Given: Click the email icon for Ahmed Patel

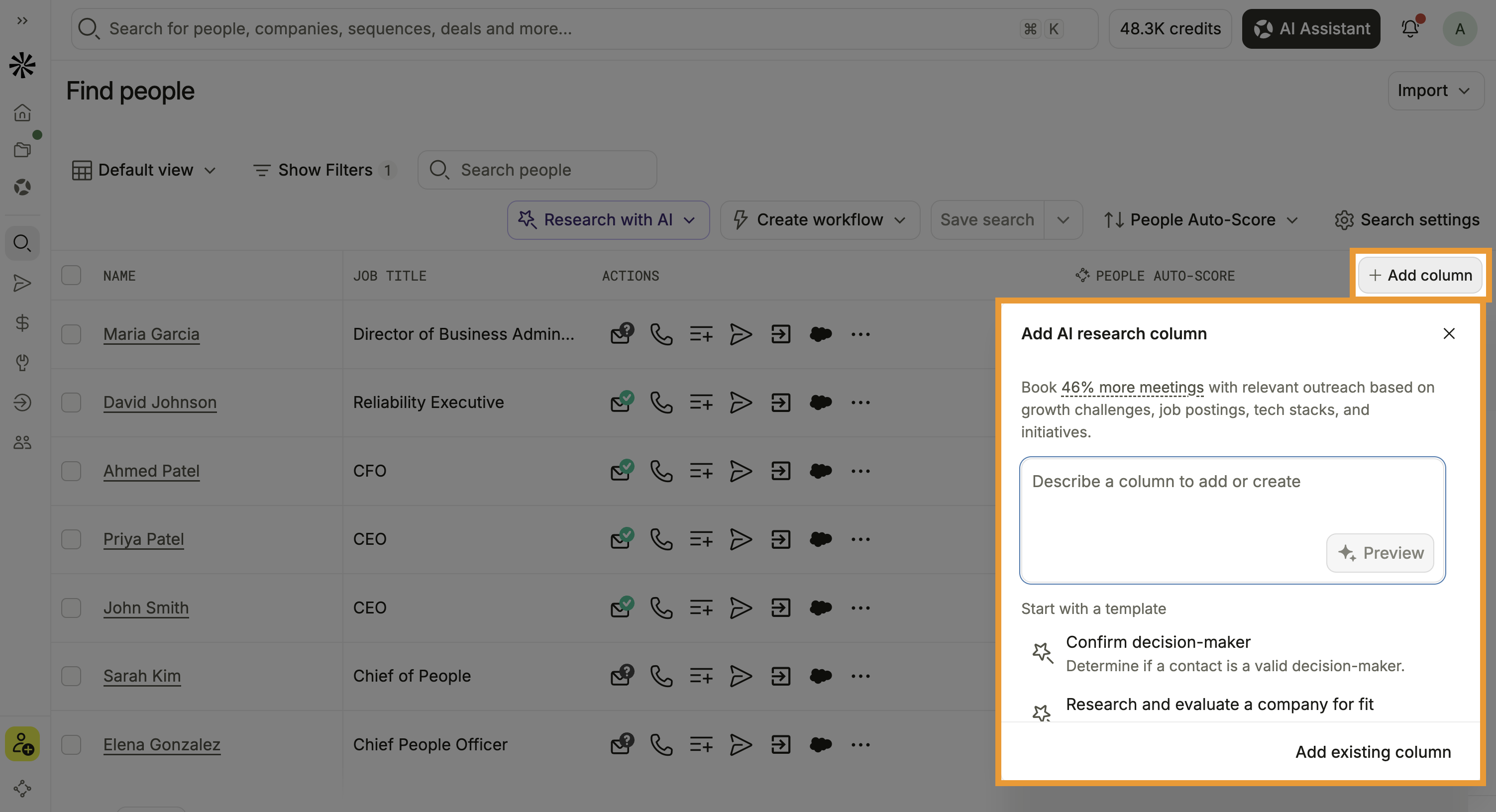Looking at the screenshot, I should point(622,471).
